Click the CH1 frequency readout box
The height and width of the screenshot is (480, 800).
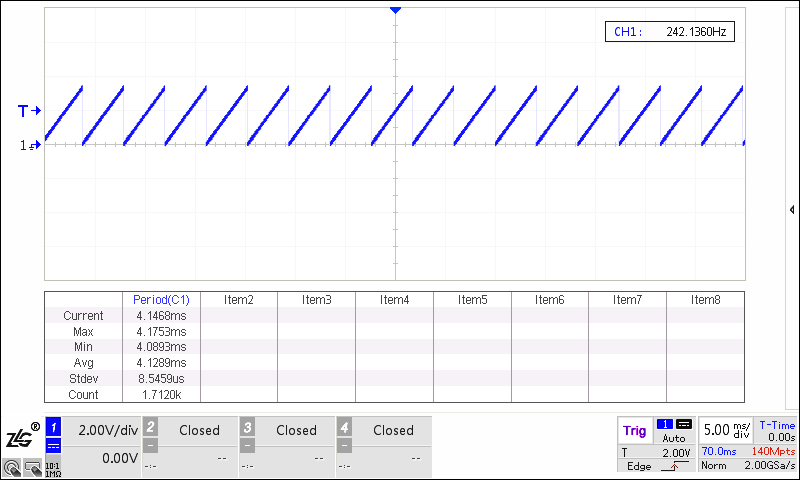(x=670, y=32)
